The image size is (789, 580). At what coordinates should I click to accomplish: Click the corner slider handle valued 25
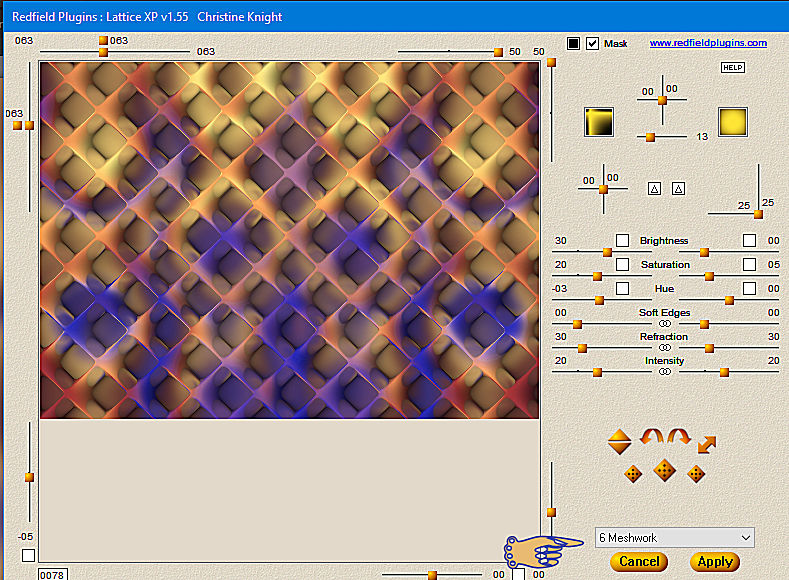tap(758, 214)
